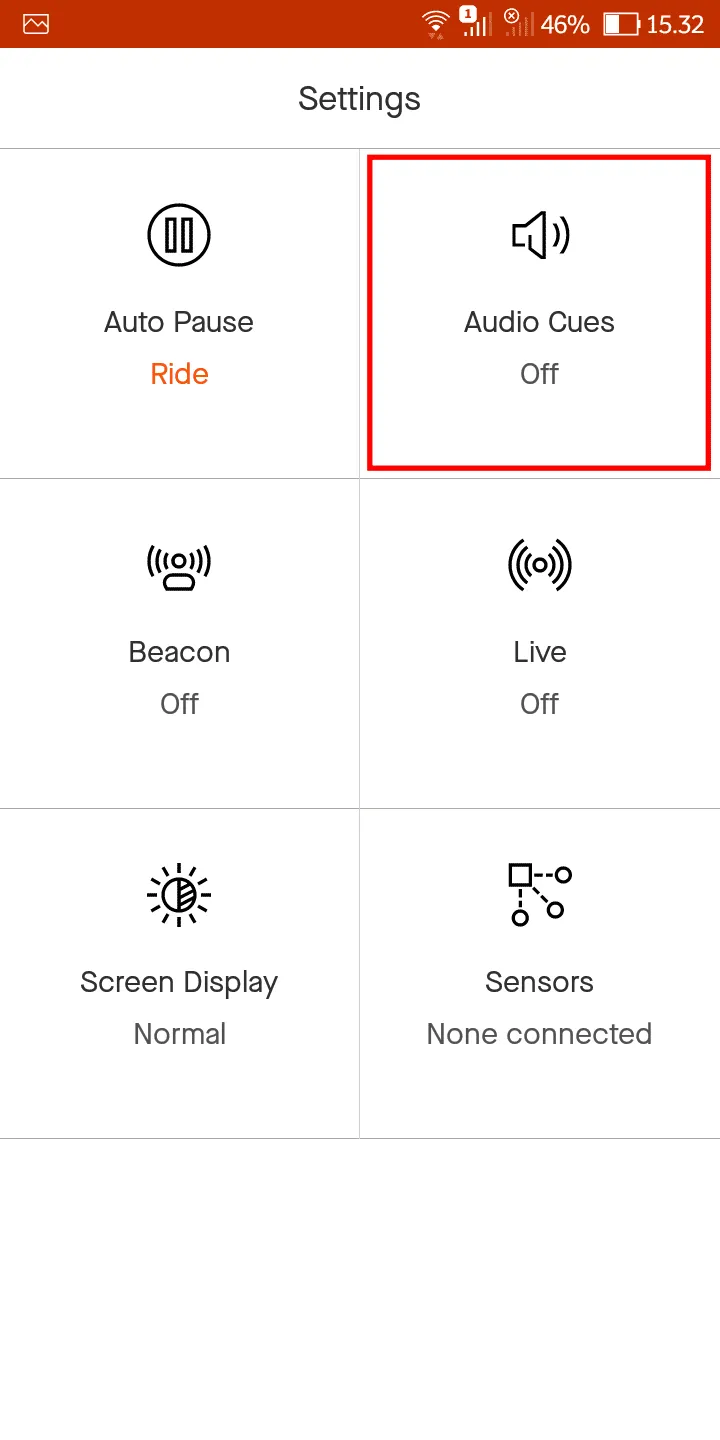The height and width of the screenshot is (1440, 720).
Task: Change Screen Display Normal value
Action: point(179,1034)
